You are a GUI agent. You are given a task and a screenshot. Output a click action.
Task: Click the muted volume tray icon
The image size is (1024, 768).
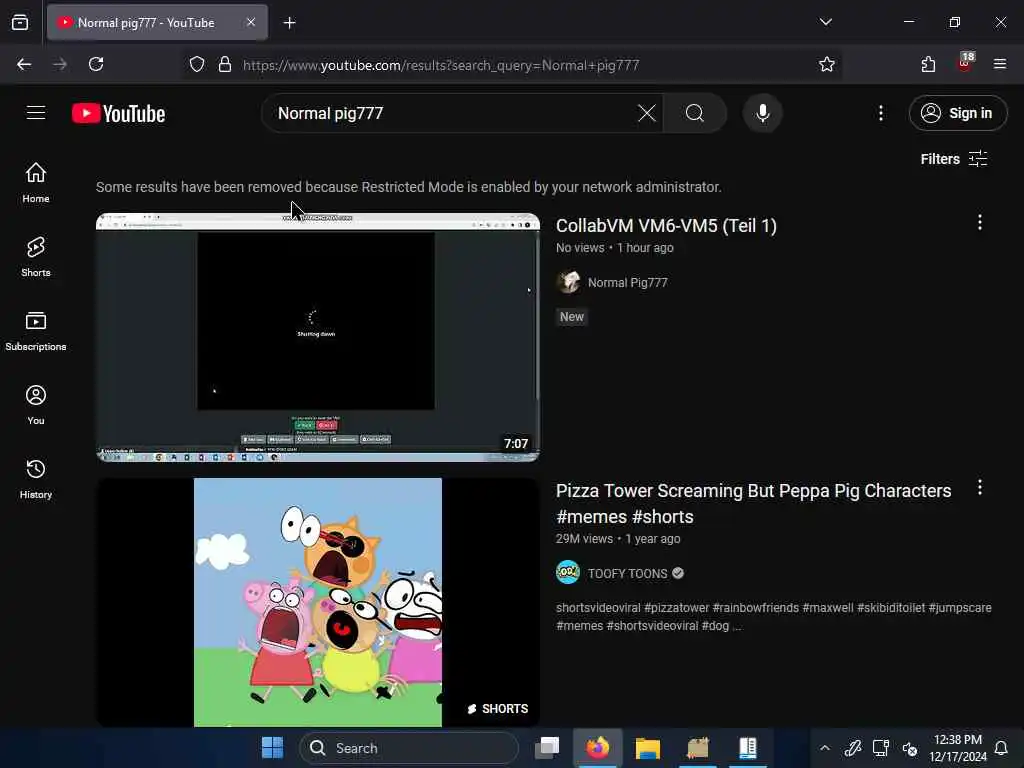tap(909, 748)
